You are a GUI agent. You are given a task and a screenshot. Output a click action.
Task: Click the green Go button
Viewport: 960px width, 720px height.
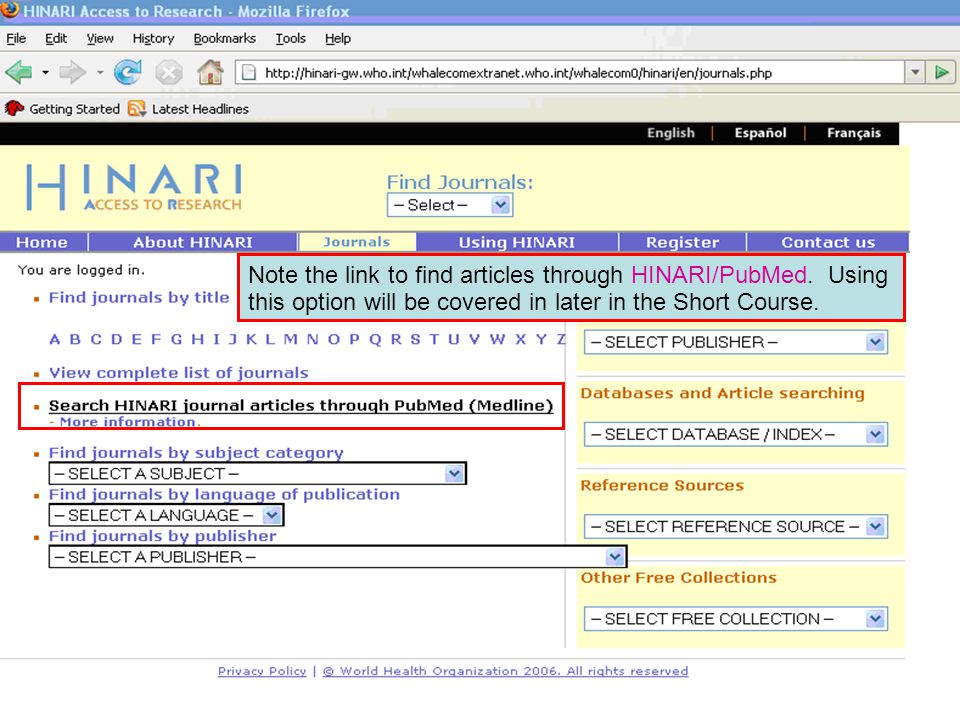(942, 73)
